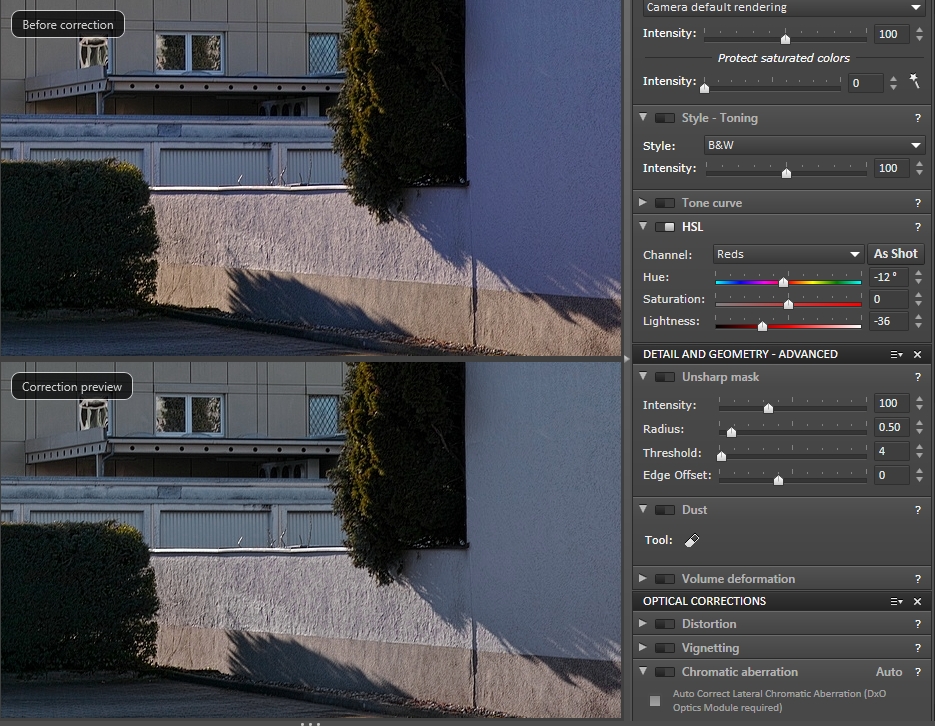Expand the Volume deformation section
This screenshot has width=935, height=726.
click(x=642, y=579)
